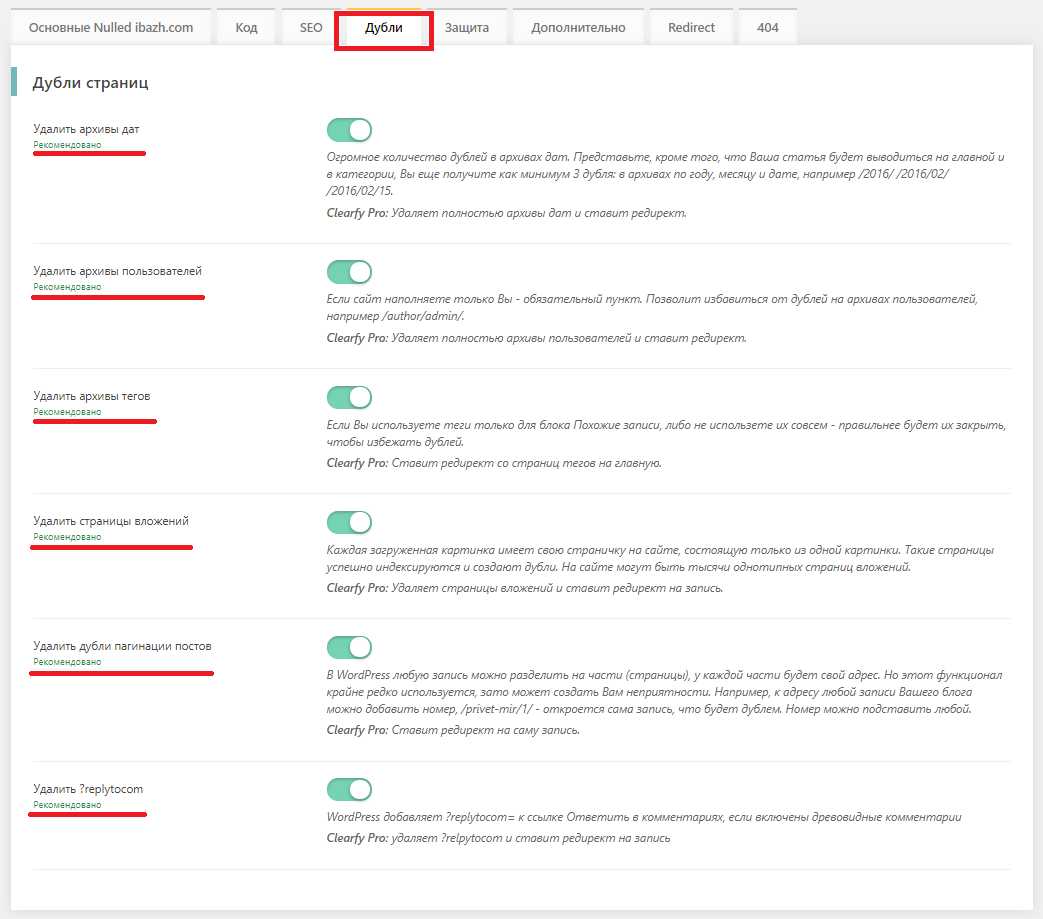
Task: Toggle the Удалить ?replytocom switch
Action: point(349,789)
